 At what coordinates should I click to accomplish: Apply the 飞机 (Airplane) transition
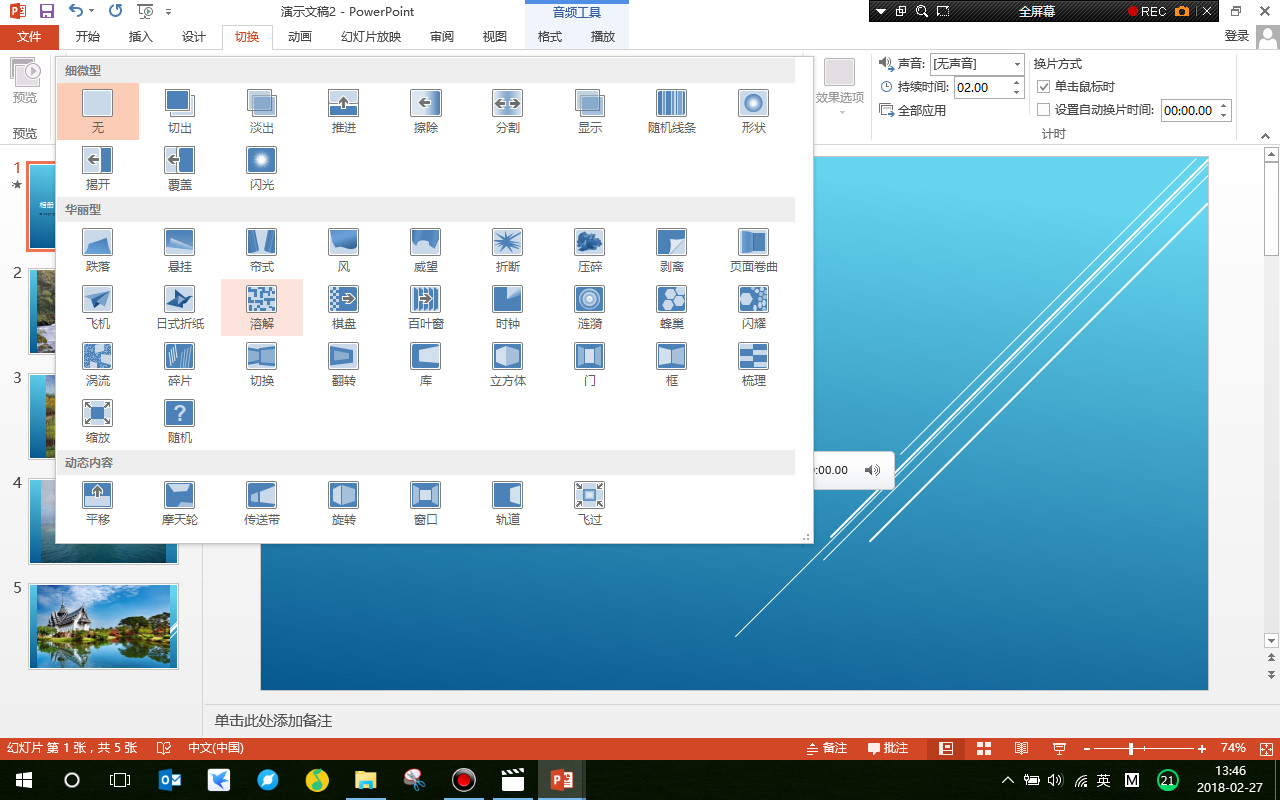click(98, 307)
